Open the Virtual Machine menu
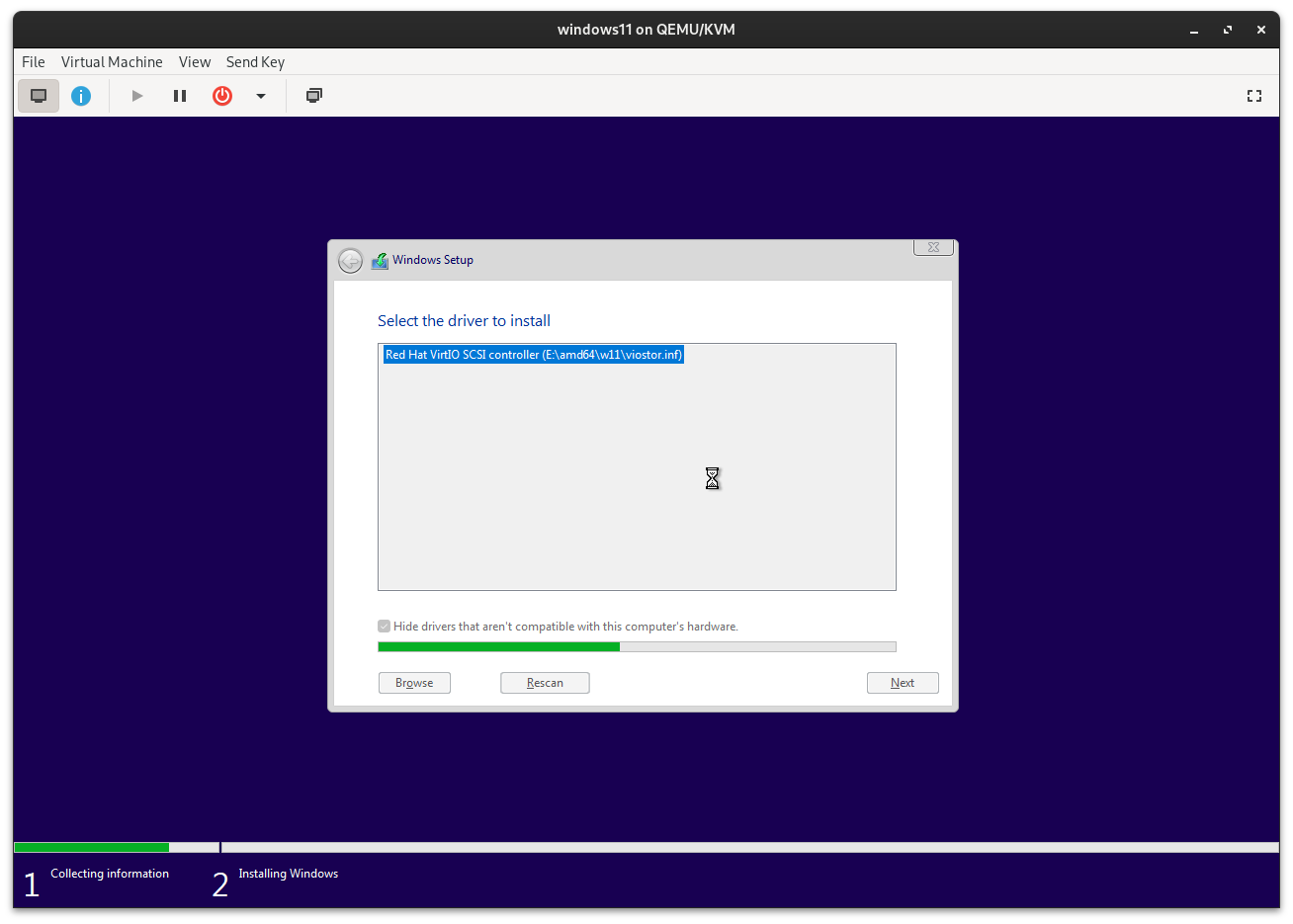This screenshot has height=924, width=1293. coord(112,61)
